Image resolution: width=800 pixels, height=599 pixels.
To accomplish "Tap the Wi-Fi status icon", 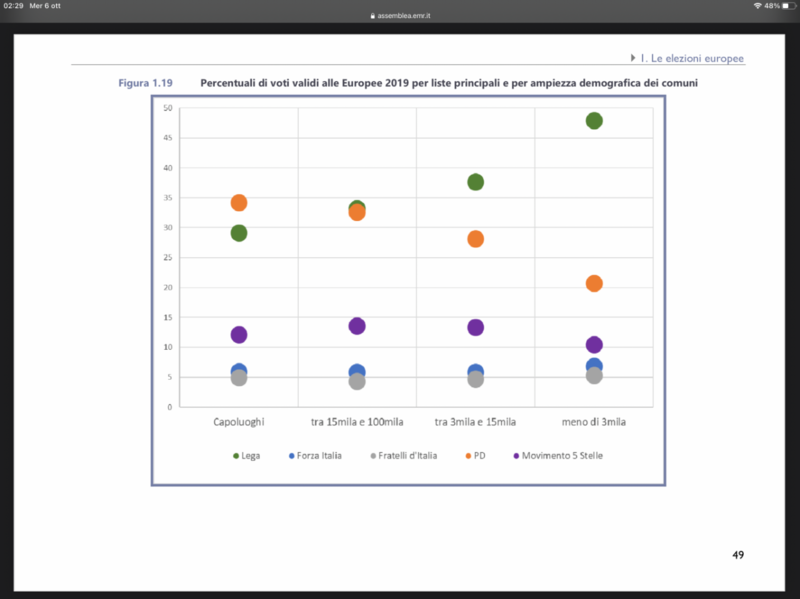I will click(x=757, y=6).
